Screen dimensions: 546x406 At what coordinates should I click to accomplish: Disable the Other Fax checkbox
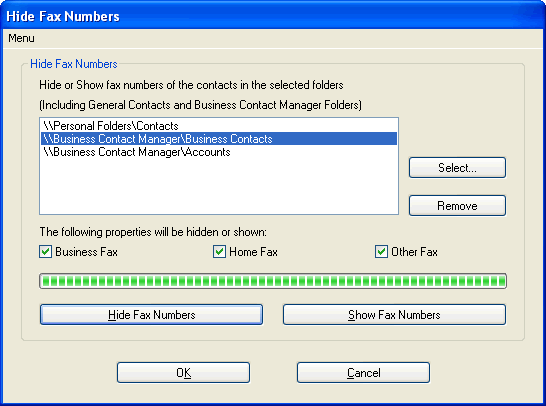click(x=381, y=251)
